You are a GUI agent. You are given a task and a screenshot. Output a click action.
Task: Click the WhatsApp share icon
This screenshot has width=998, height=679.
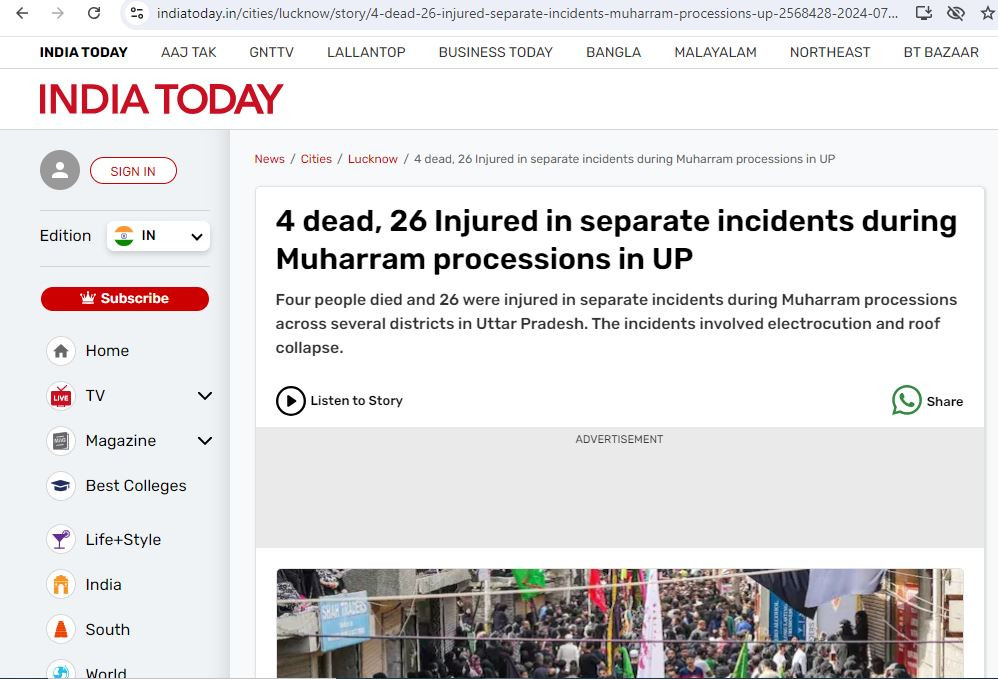(x=906, y=400)
